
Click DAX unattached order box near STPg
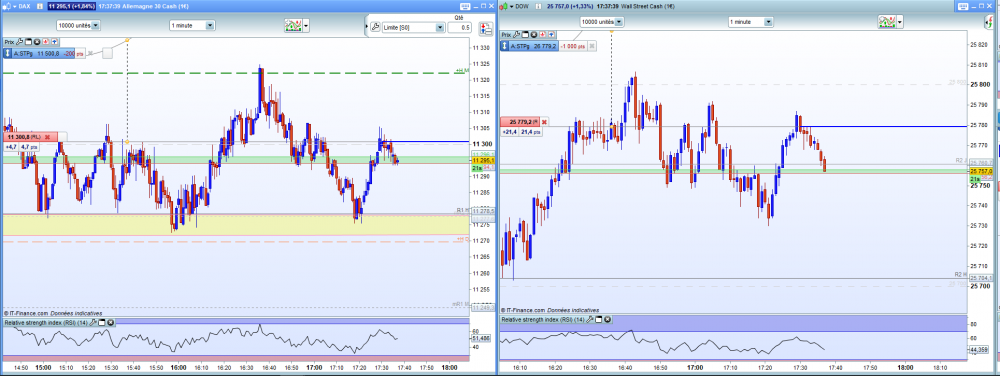pyautogui.click(x=107, y=54)
